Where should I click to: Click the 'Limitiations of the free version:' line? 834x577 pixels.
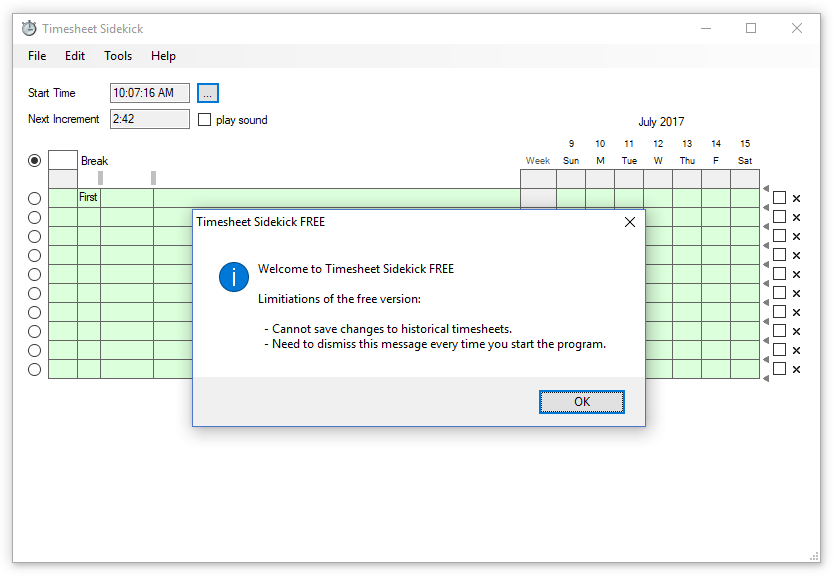pos(339,299)
